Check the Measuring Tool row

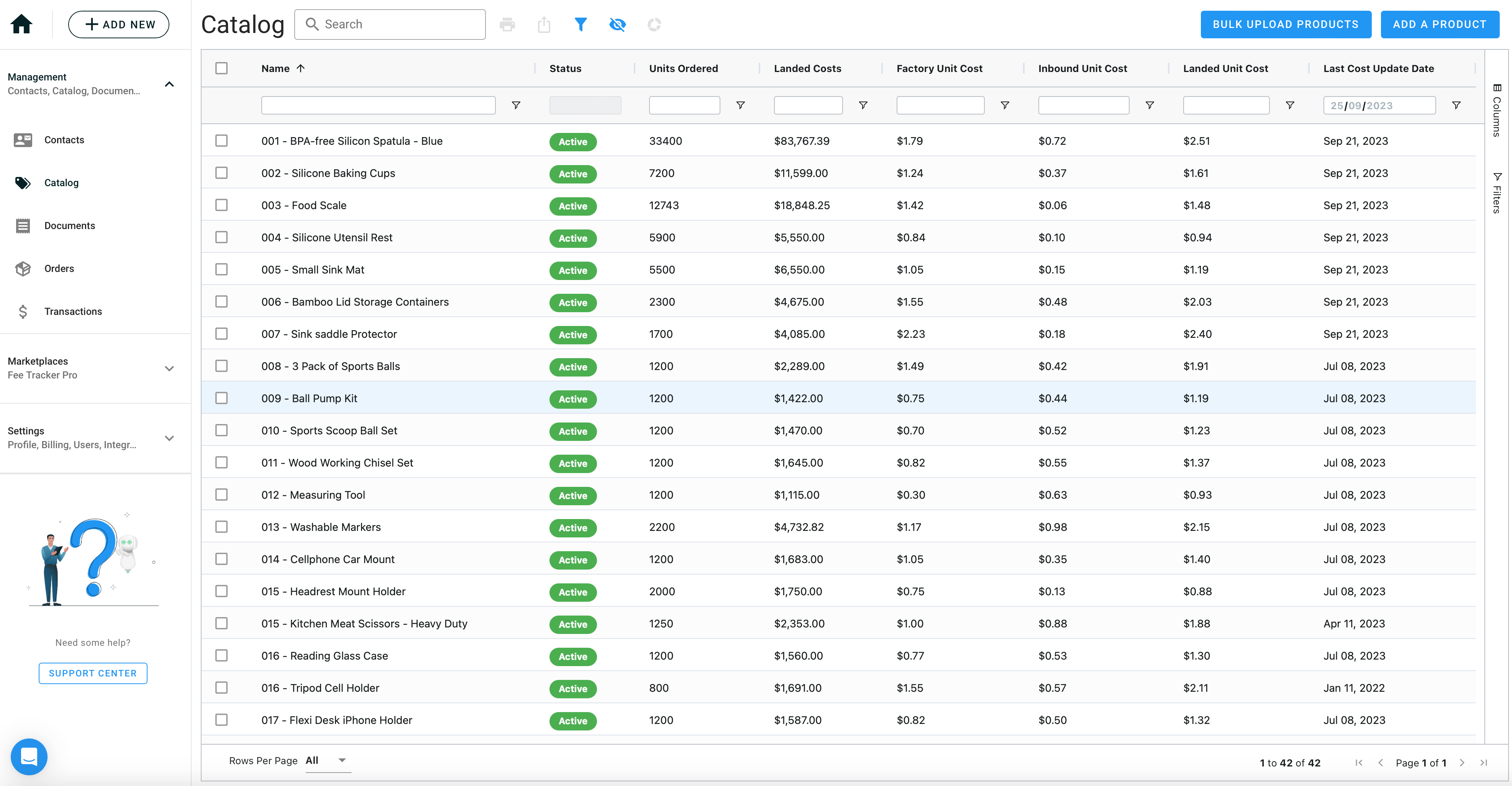tap(221, 495)
